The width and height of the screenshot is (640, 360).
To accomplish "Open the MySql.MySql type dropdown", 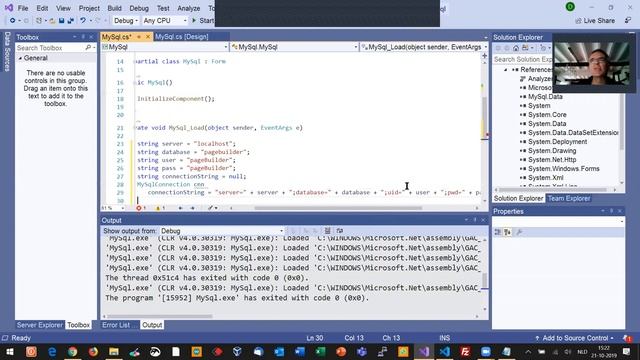I will point(294,47).
